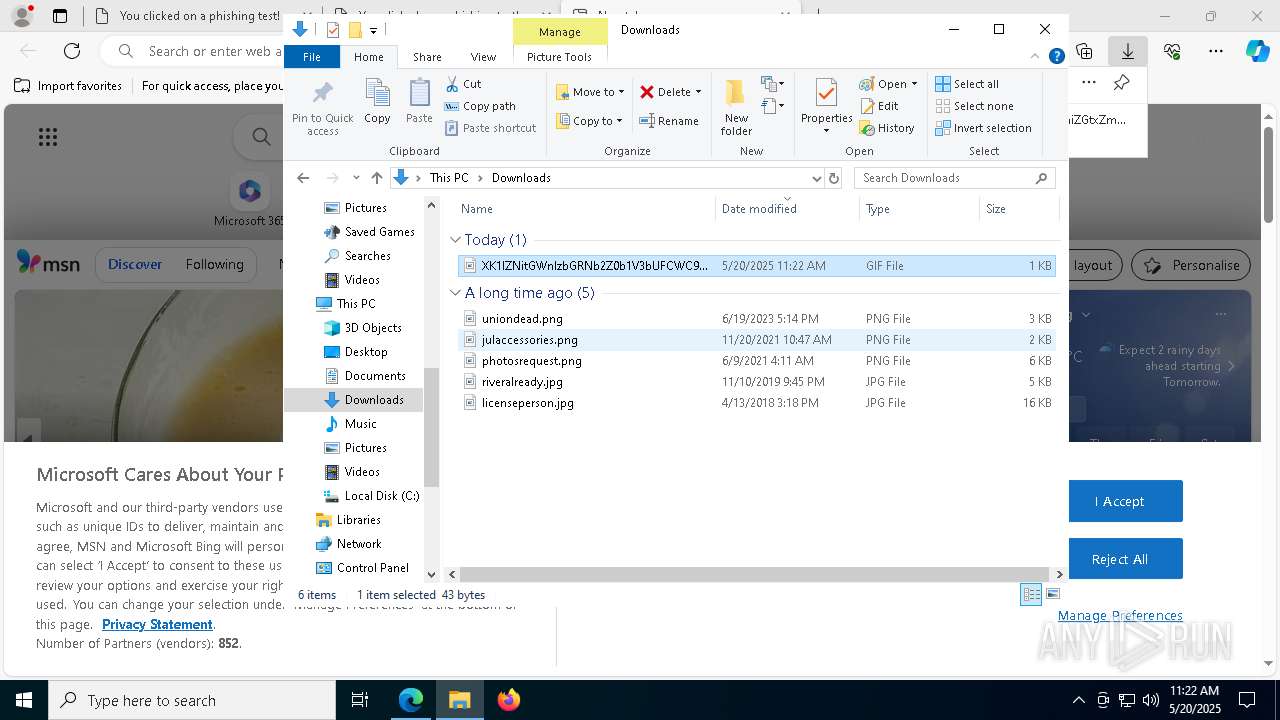Screen dimensions: 1280x720
Task: Click the MSN Discover tab
Action: pos(135,265)
